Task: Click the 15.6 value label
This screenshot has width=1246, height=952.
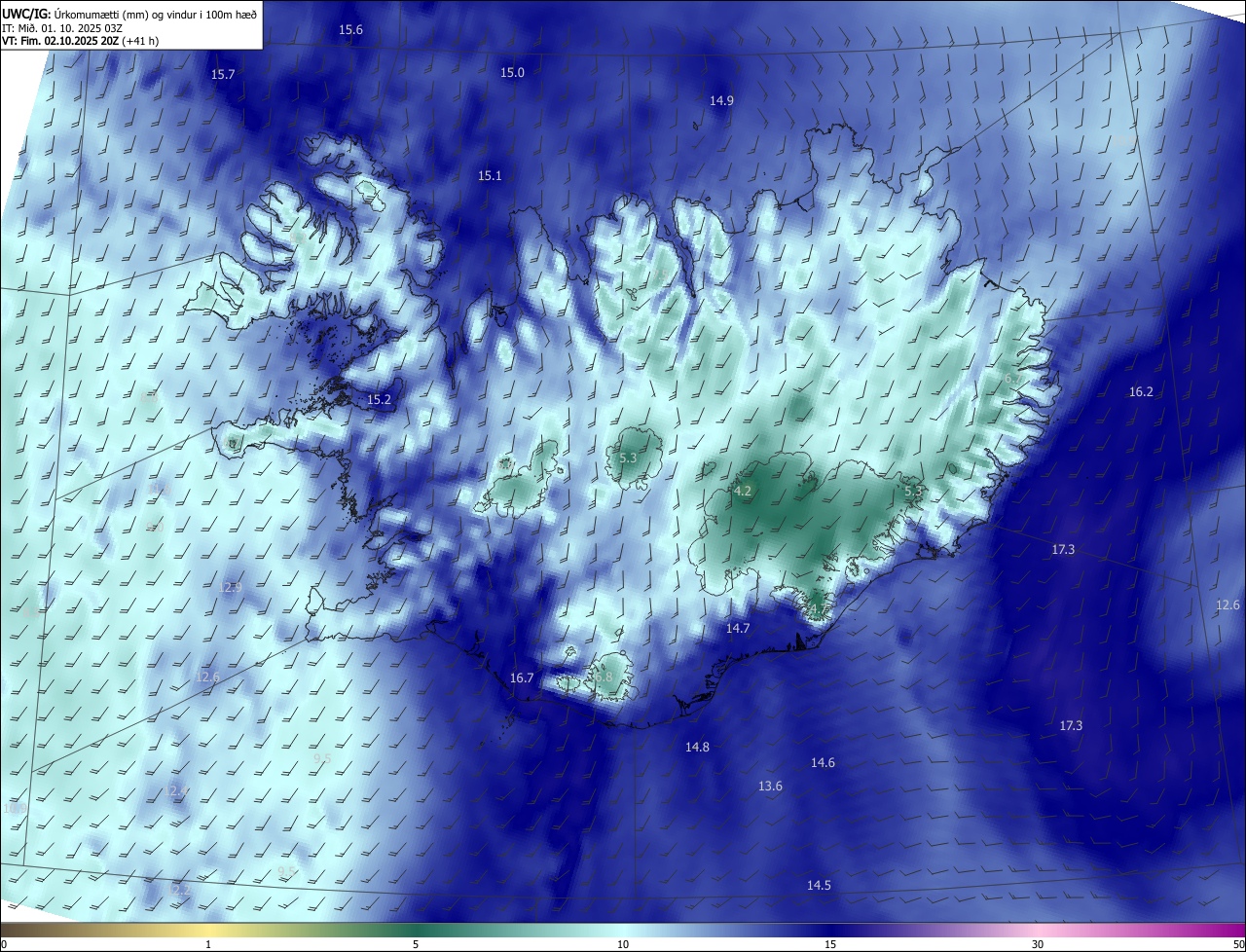Action: 350,30
